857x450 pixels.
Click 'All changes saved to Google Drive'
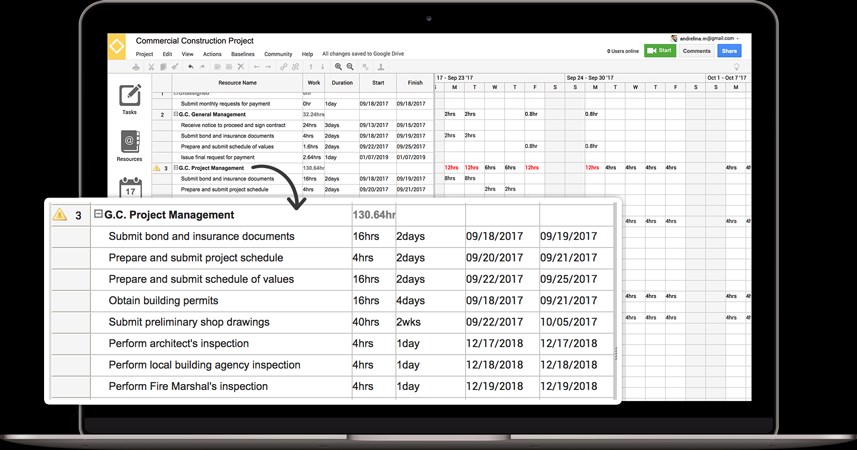(x=363, y=54)
